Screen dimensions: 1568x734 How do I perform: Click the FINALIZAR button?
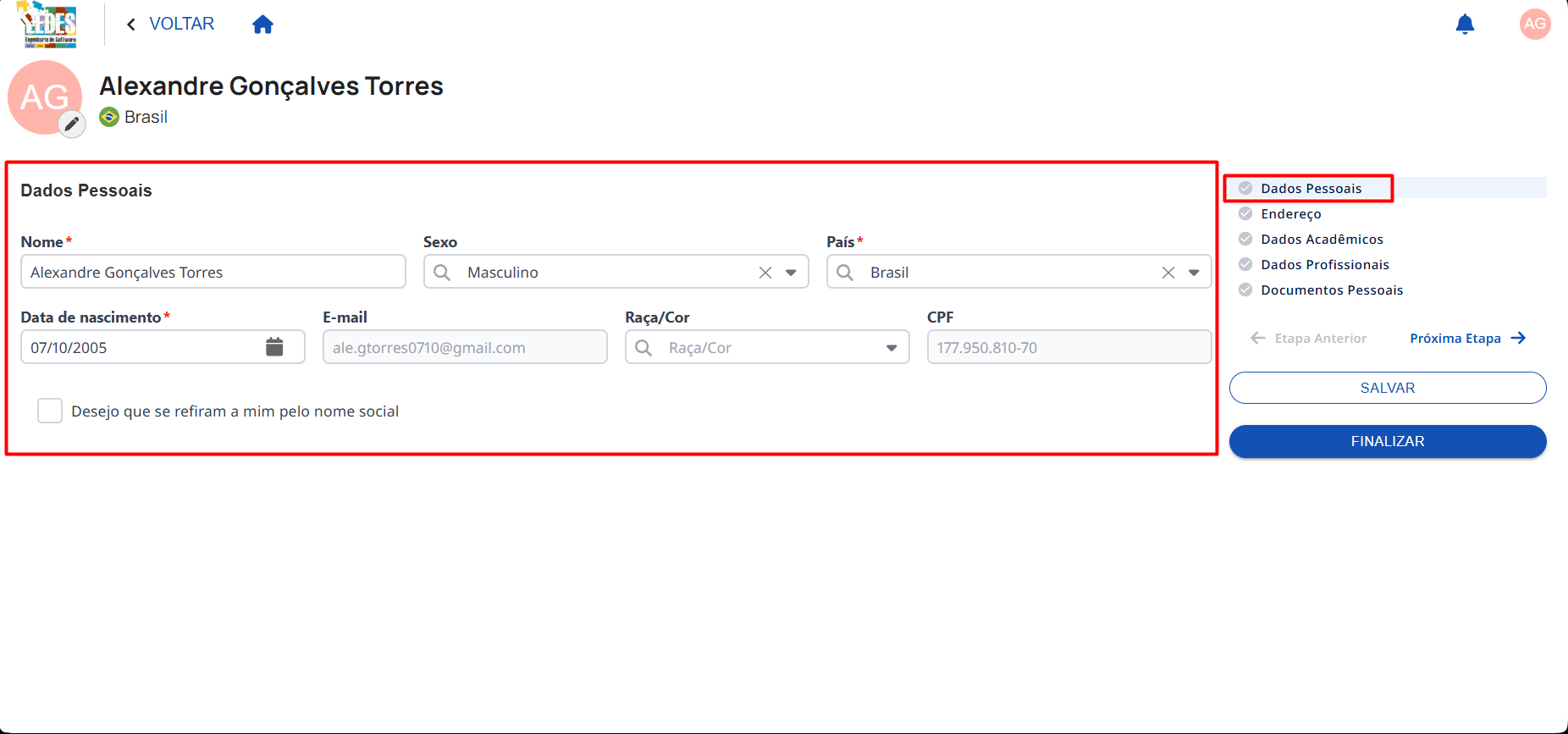coord(1388,441)
